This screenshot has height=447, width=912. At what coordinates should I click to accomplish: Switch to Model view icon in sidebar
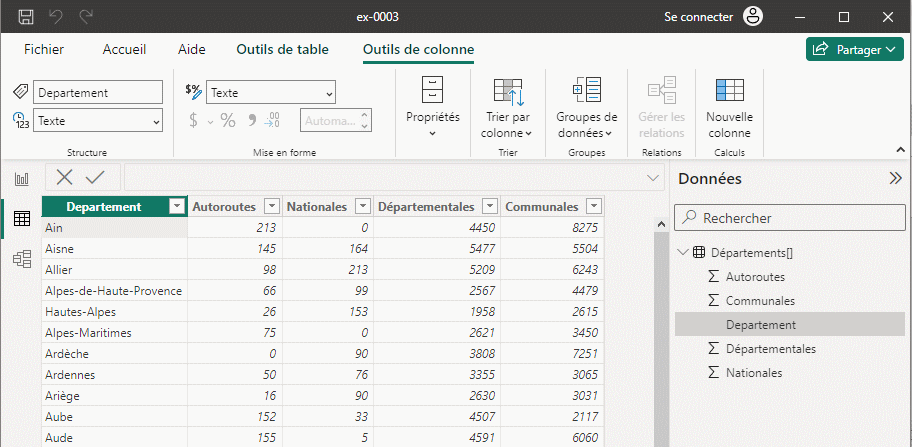pyautogui.click(x=21, y=259)
